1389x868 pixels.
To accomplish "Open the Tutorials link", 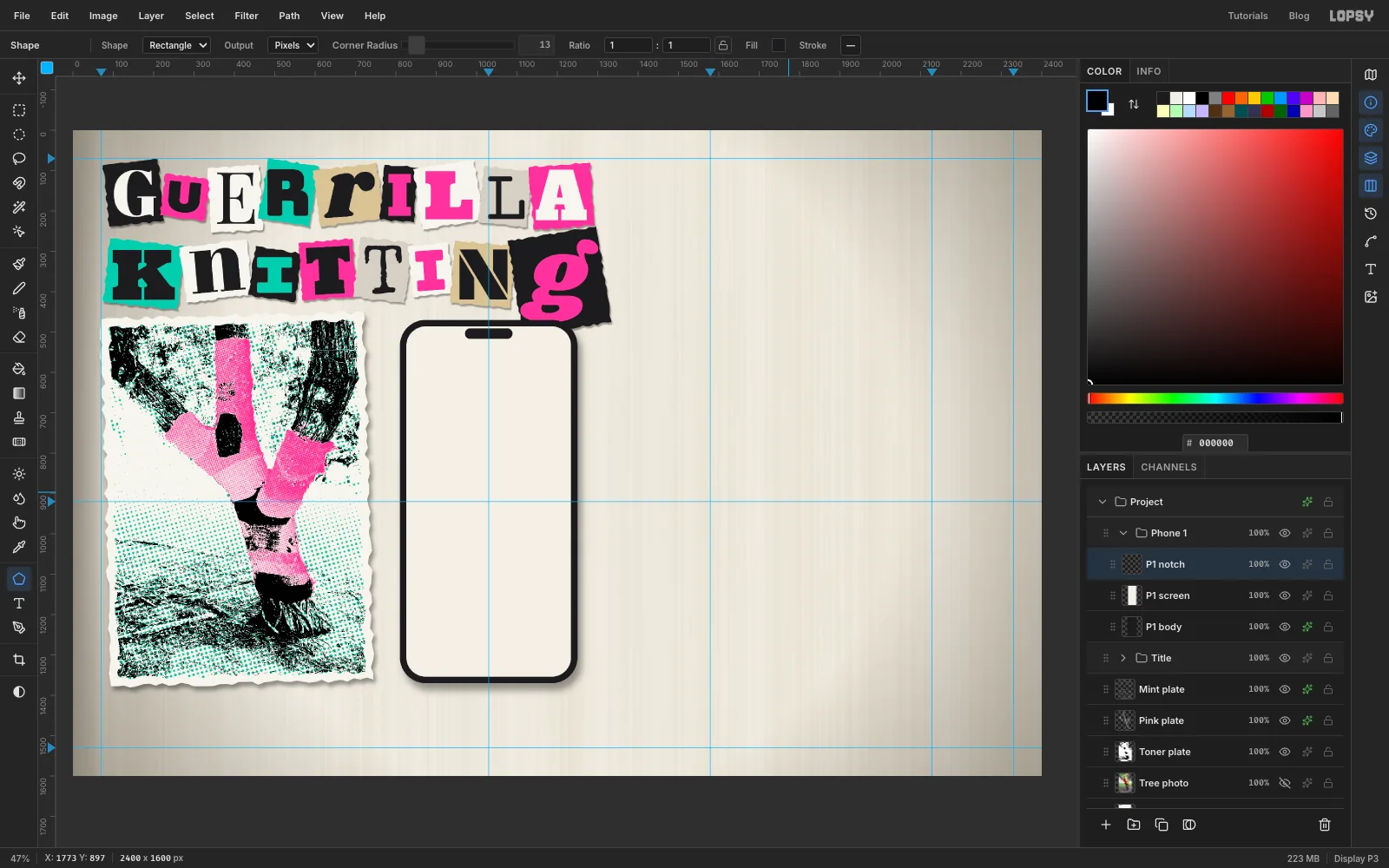I will pos(1247,16).
